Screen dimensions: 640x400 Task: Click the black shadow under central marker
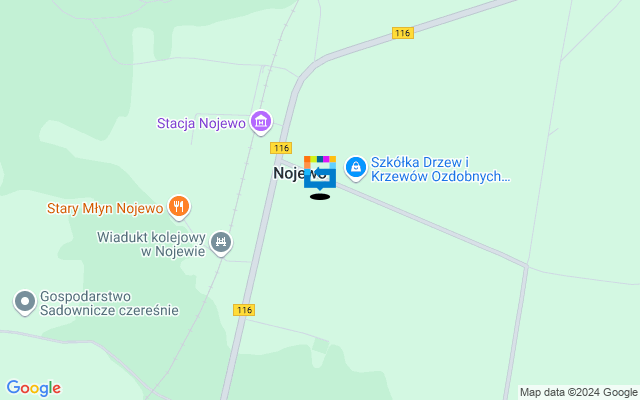320,197
